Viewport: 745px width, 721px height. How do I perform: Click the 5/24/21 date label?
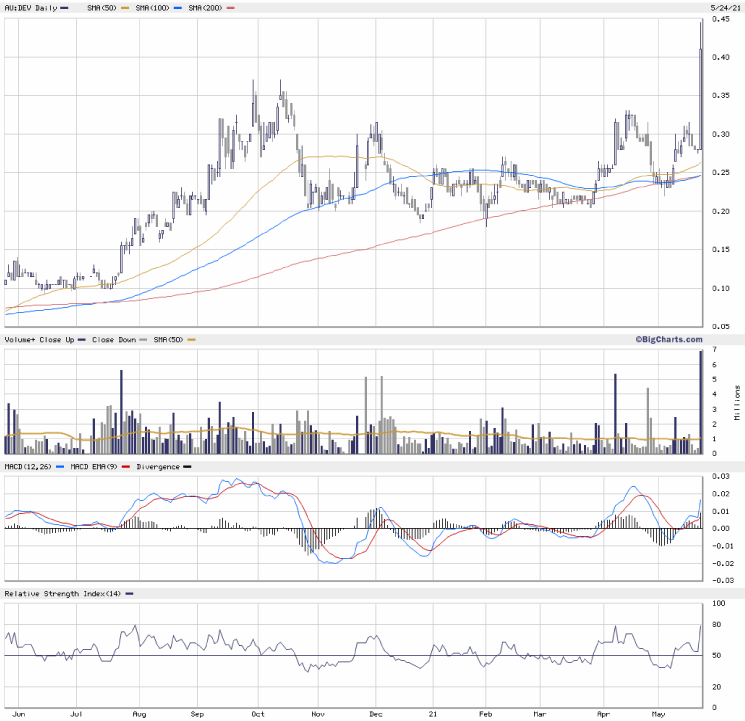point(725,8)
